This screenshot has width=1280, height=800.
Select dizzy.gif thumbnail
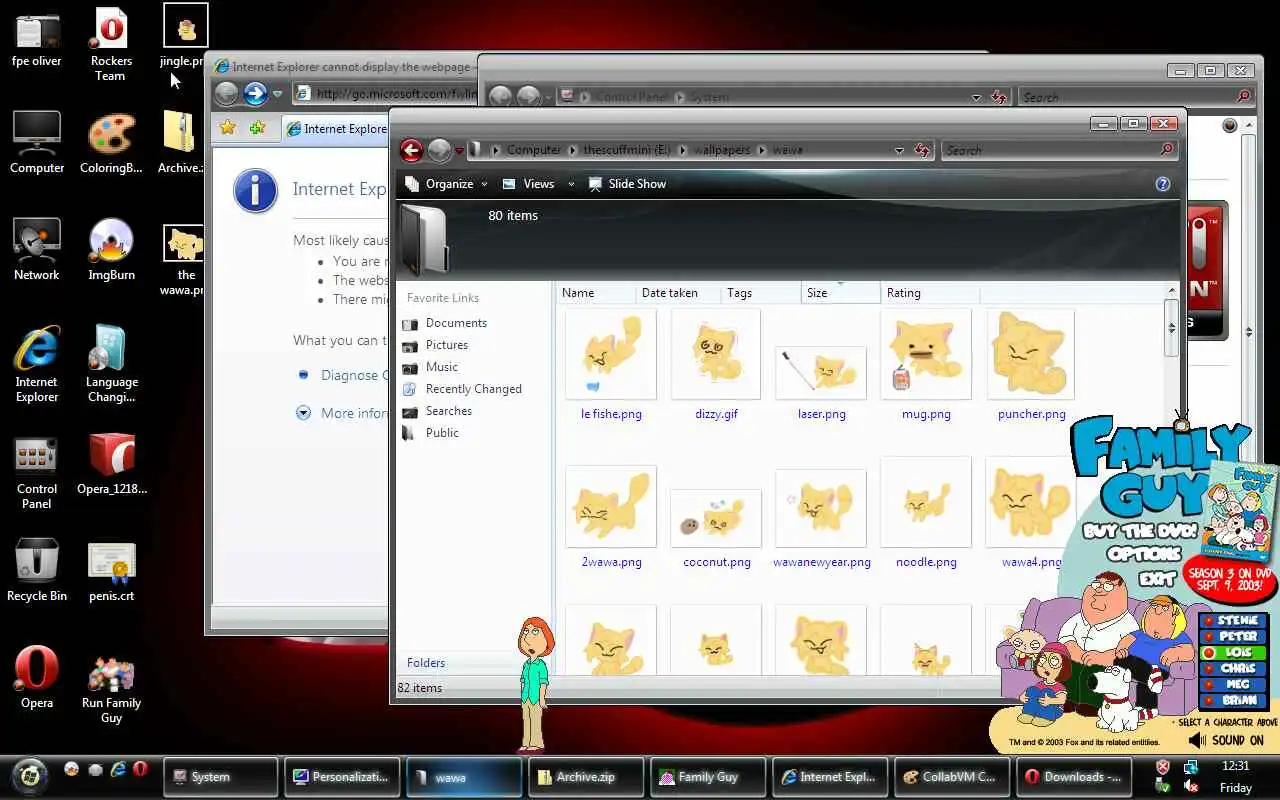(716, 355)
